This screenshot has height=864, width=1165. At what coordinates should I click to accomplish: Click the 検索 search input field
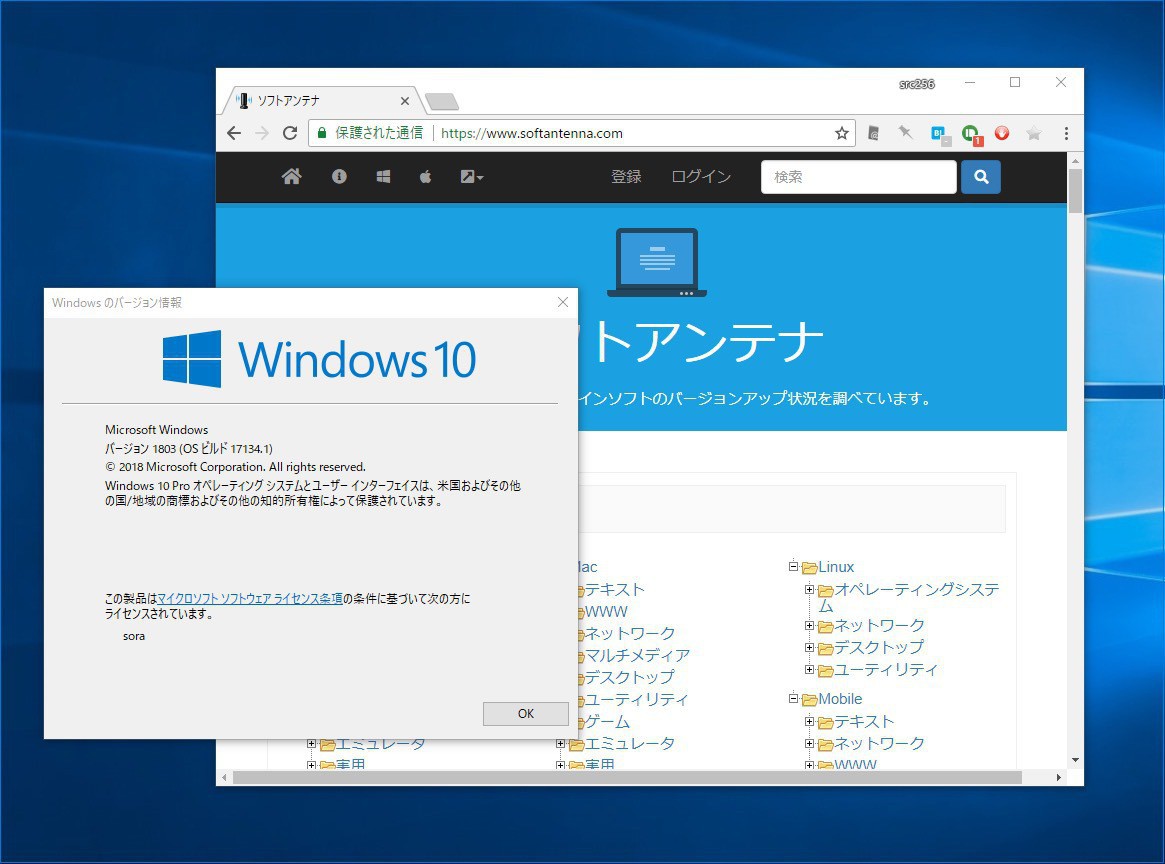(858, 177)
